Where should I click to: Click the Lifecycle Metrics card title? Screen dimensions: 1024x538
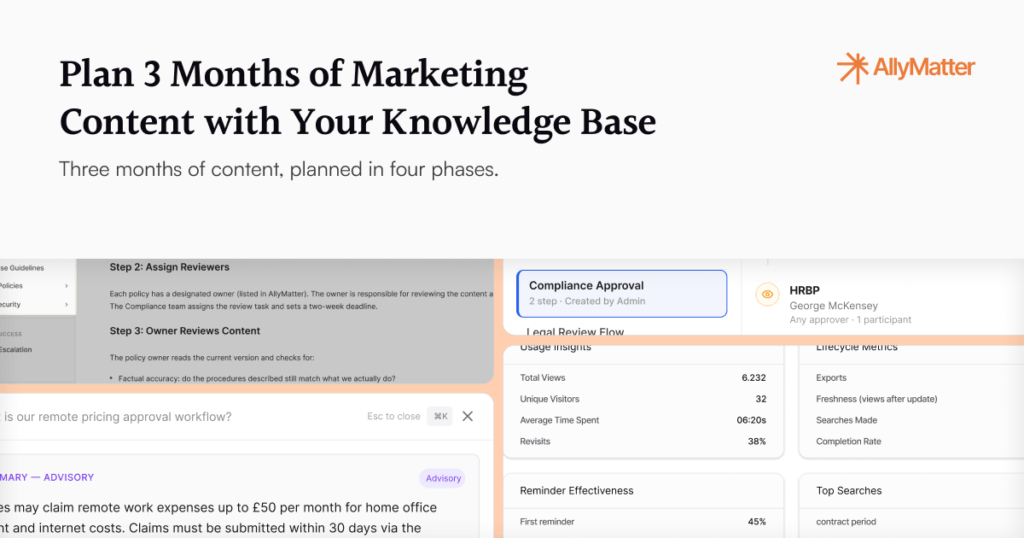pyautogui.click(x=857, y=348)
